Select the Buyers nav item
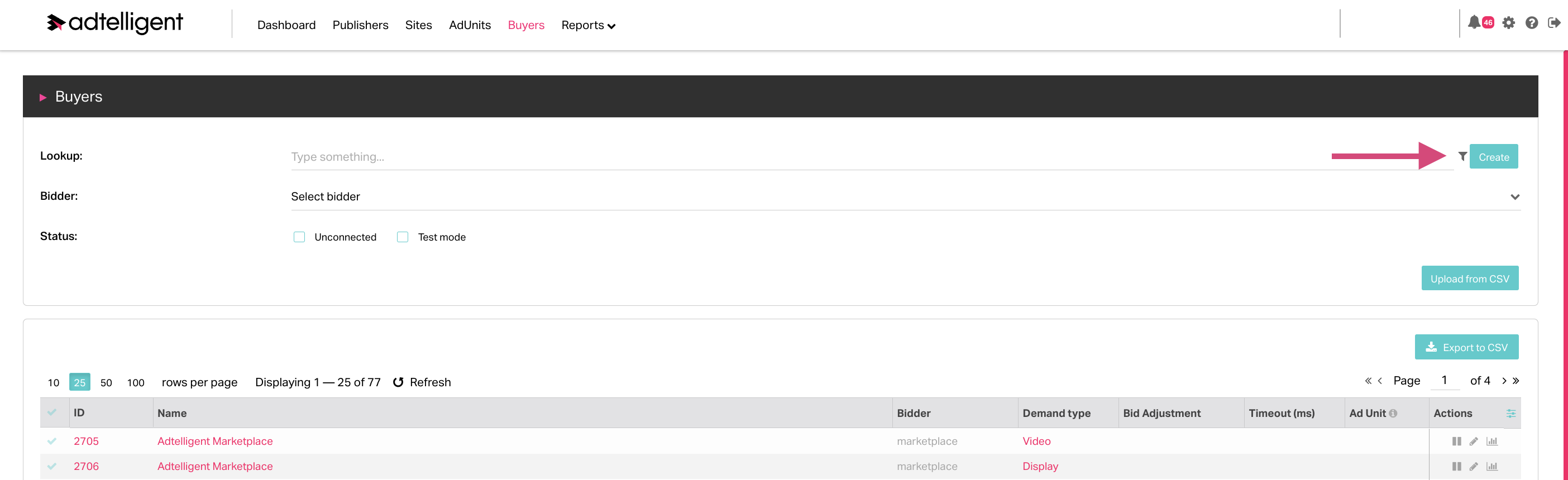 526,25
